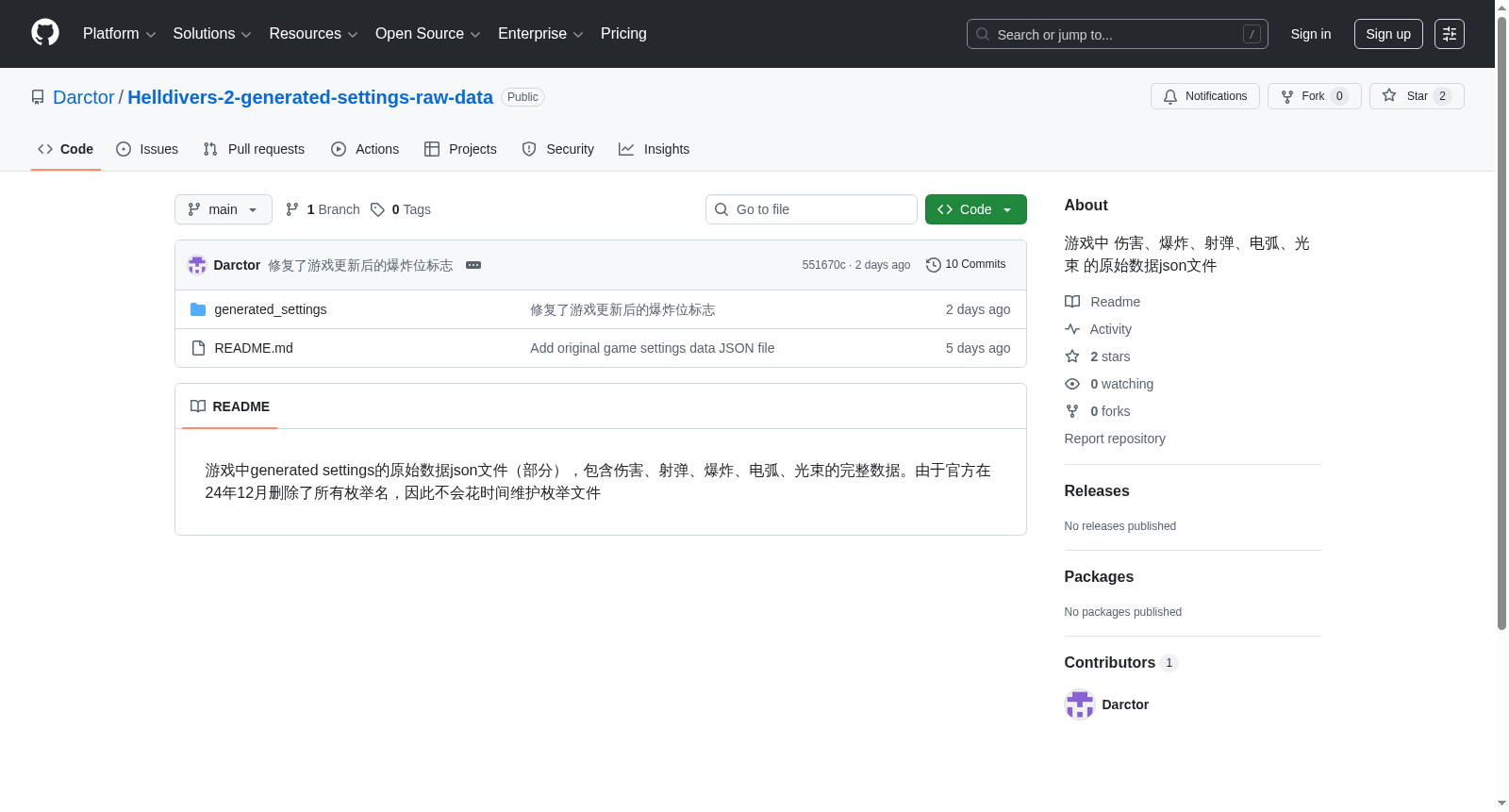View the 0 Tags link
The height and width of the screenshot is (812, 1509).
coord(401,209)
